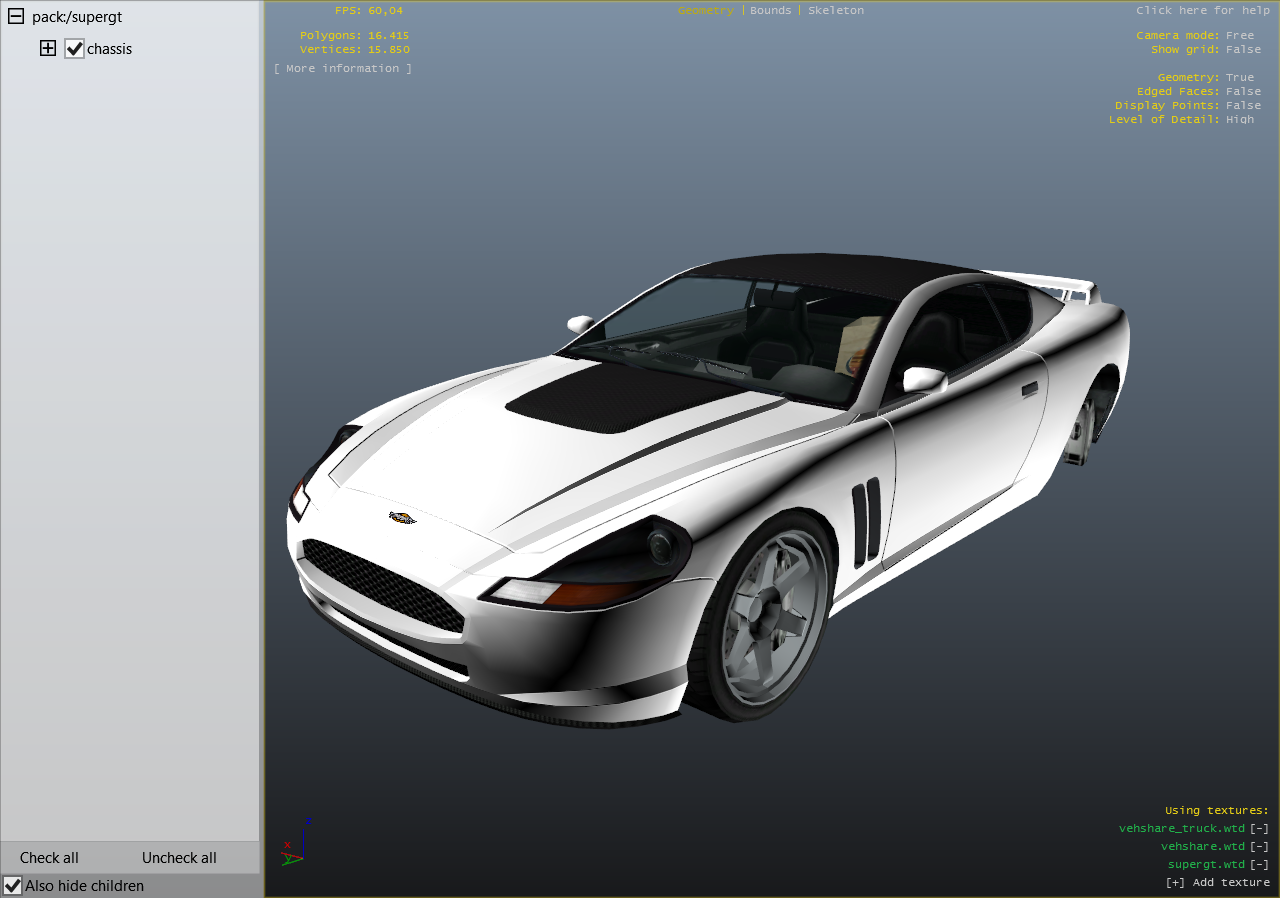Expand the More information section
1280x898 pixels.
point(343,68)
